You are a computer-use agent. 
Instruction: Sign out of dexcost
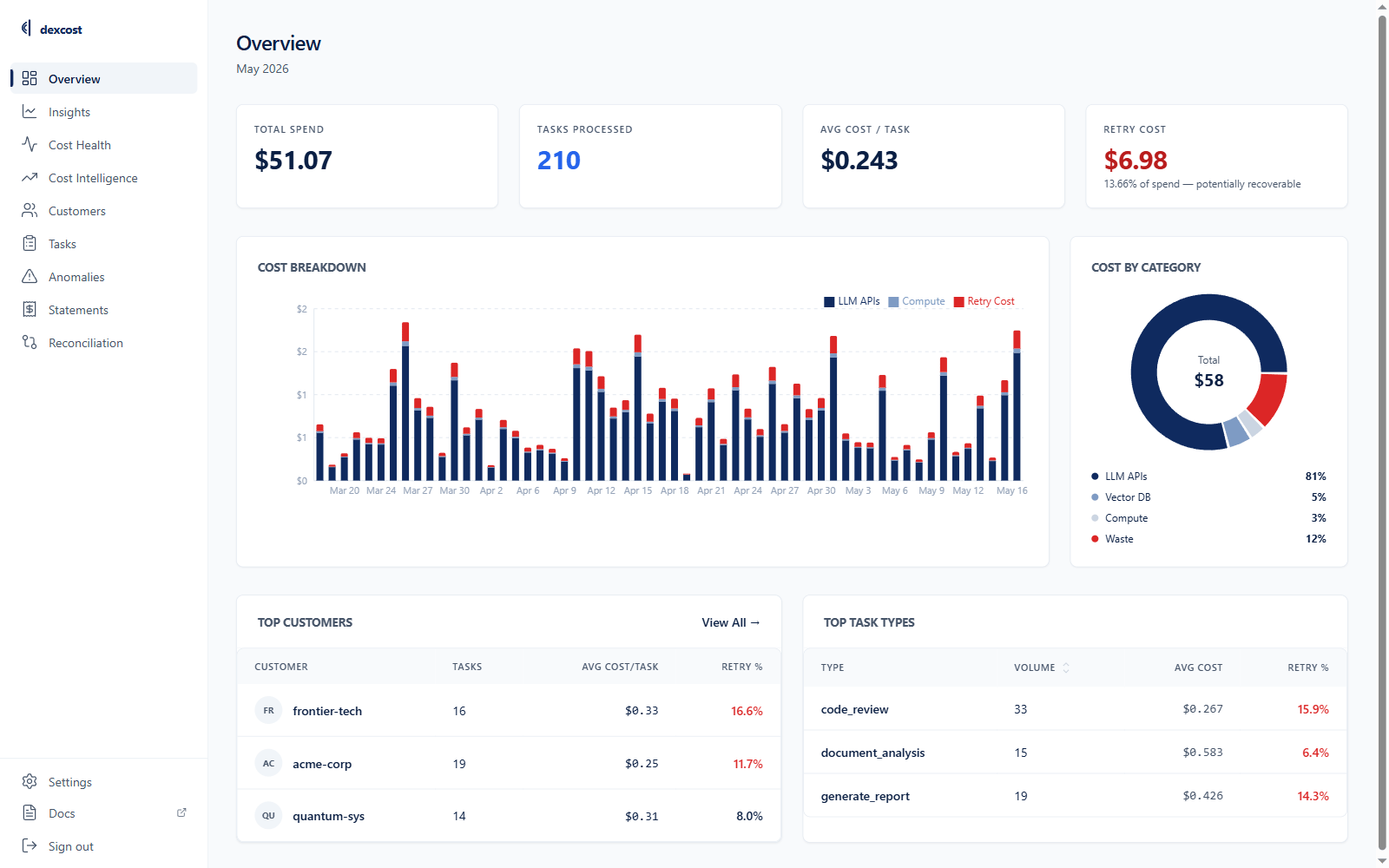click(x=103, y=846)
